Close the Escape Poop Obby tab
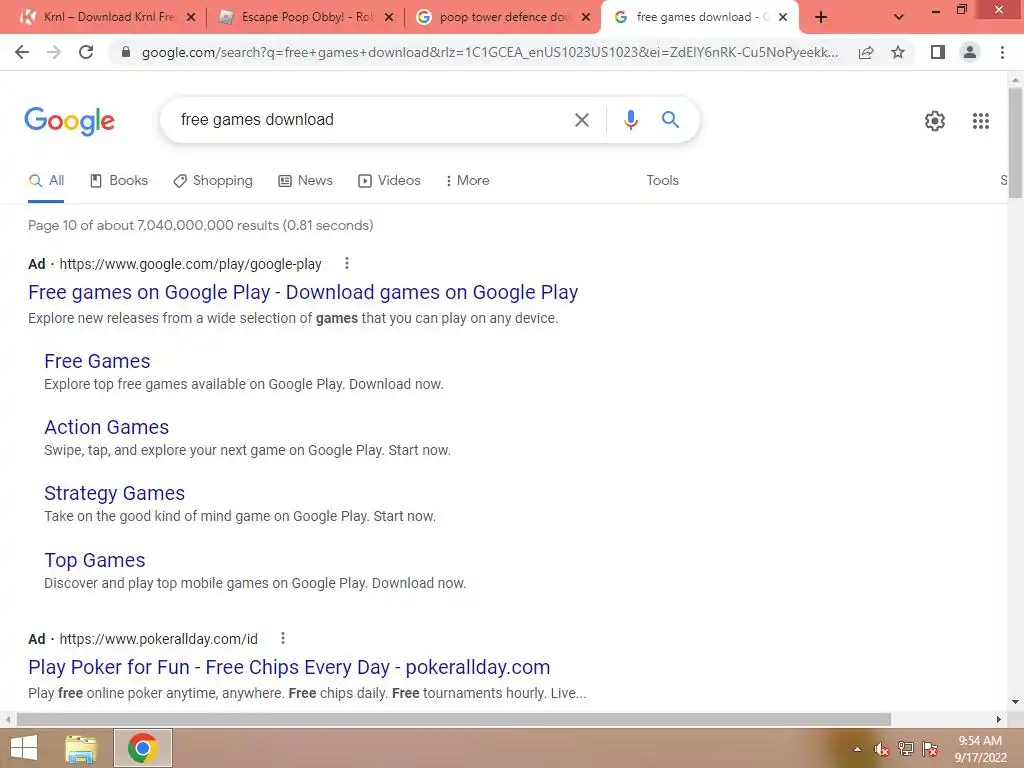1024x768 pixels. pyautogui.click(x=389, y=18)
